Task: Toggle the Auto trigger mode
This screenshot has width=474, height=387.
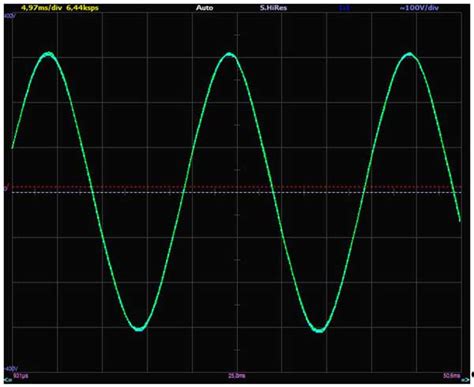Action: [204, 8]
